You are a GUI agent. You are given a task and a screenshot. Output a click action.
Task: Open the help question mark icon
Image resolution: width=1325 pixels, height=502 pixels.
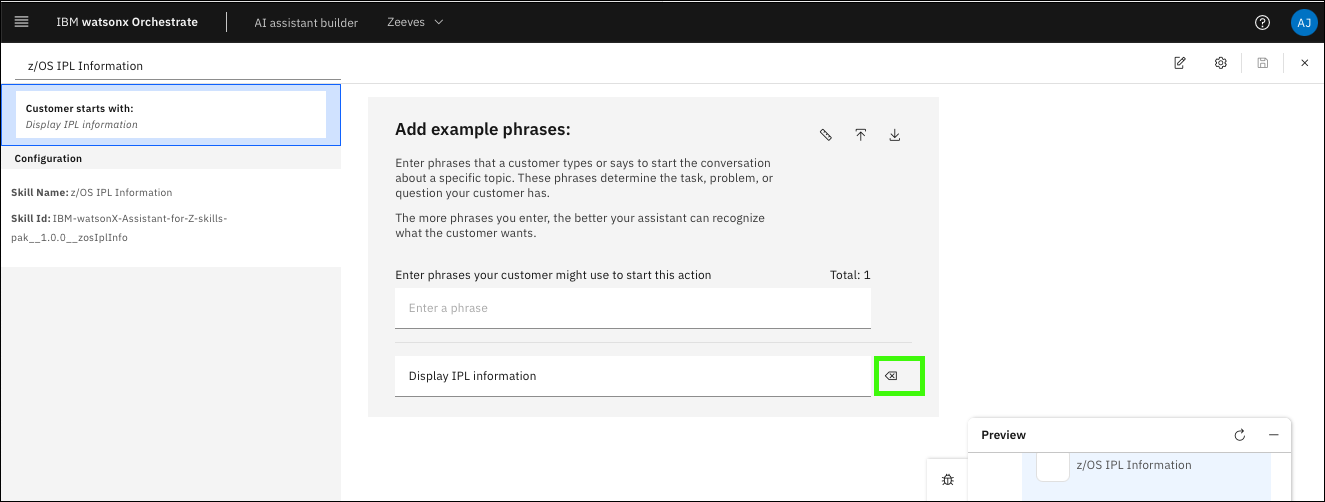click(x=1262, y=22)
